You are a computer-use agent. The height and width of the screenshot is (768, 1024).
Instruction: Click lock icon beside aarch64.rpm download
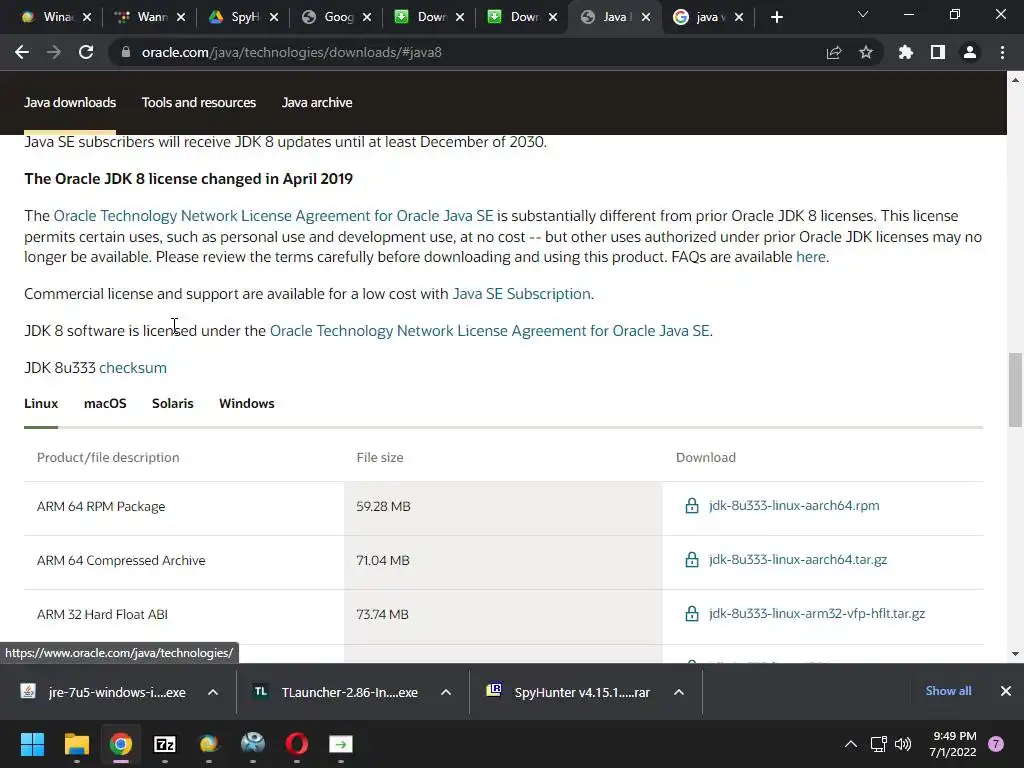[692, 505]
